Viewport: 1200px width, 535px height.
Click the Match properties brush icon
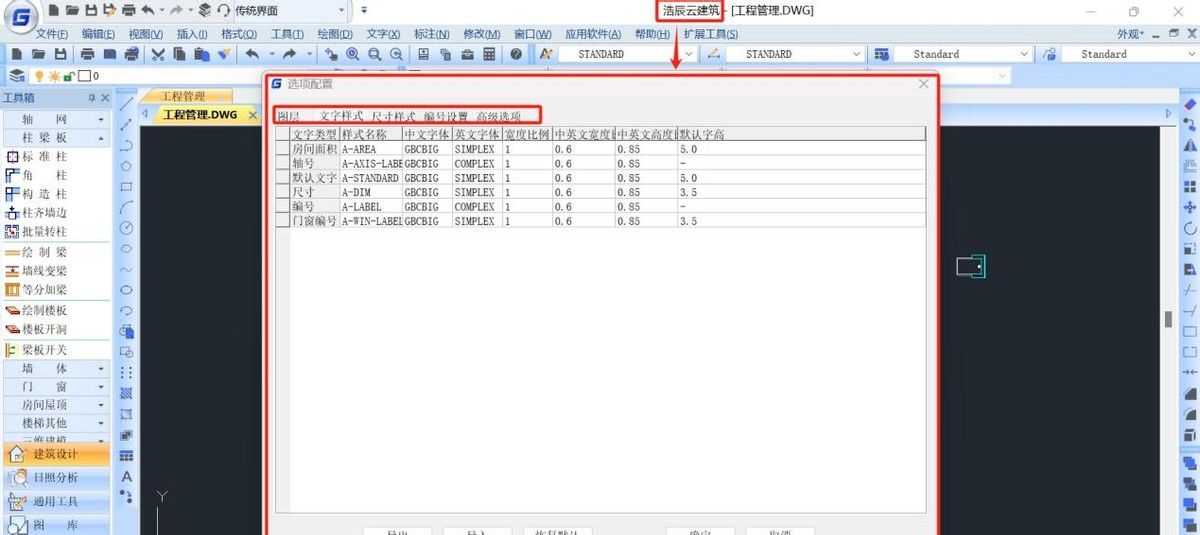click(x=224, y=54)
